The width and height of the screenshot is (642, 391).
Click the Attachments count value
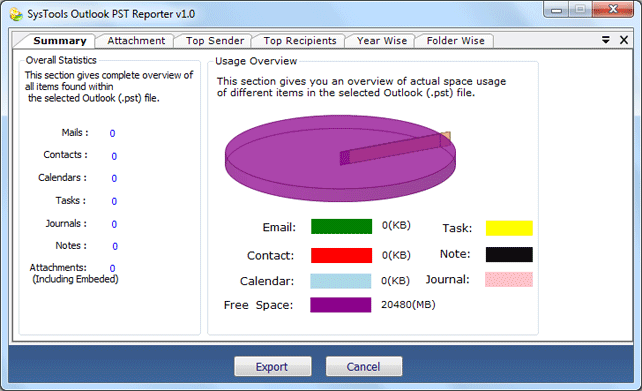point(112,269)
